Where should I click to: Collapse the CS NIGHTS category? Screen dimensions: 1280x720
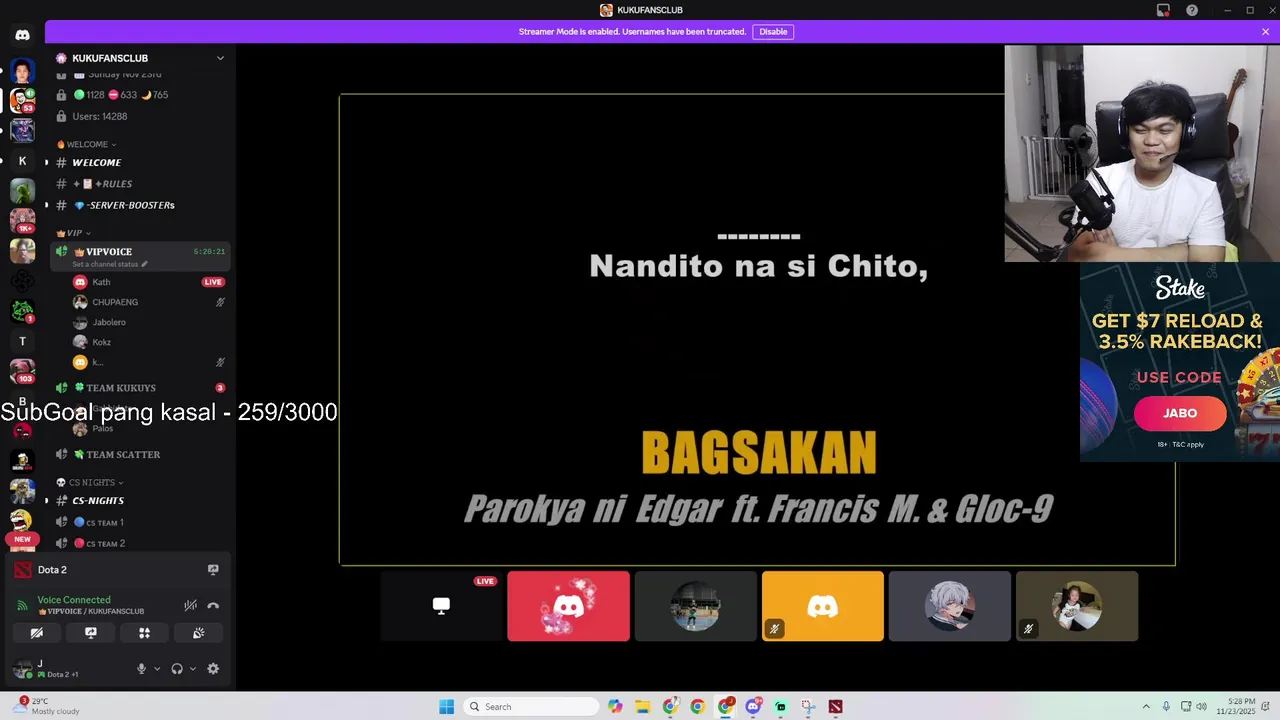90,482
